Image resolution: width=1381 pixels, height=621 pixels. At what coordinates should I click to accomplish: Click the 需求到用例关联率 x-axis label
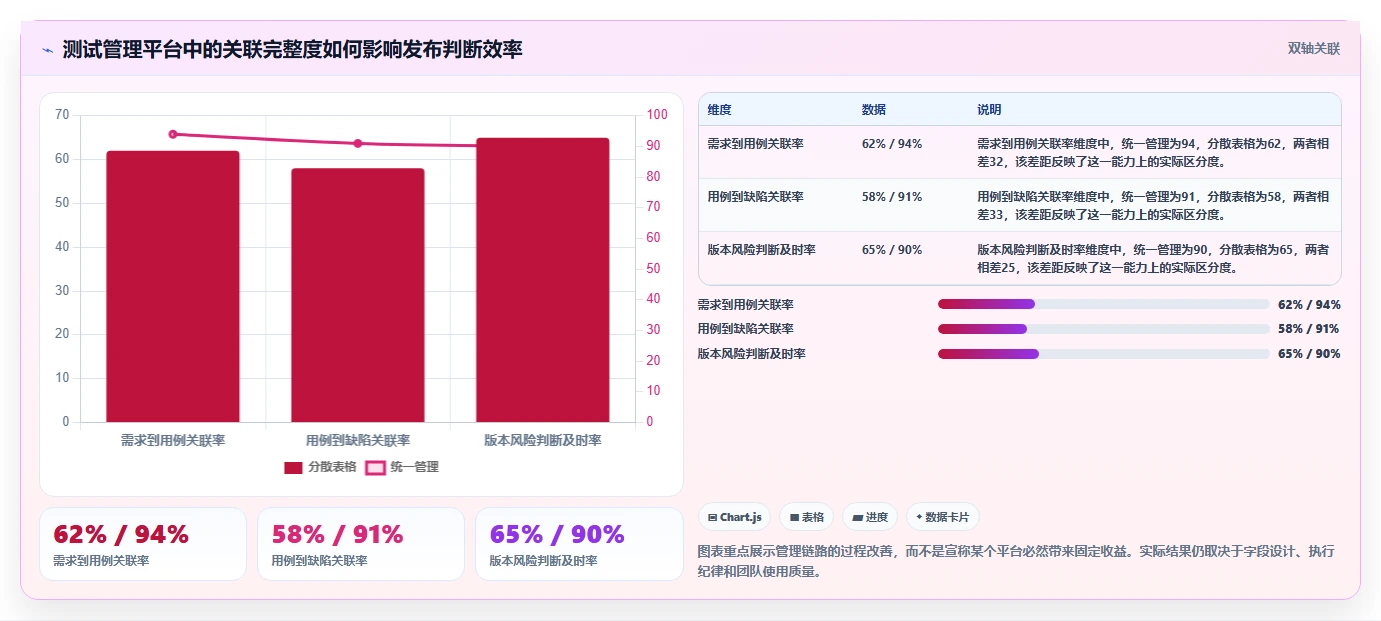point(173,440)
